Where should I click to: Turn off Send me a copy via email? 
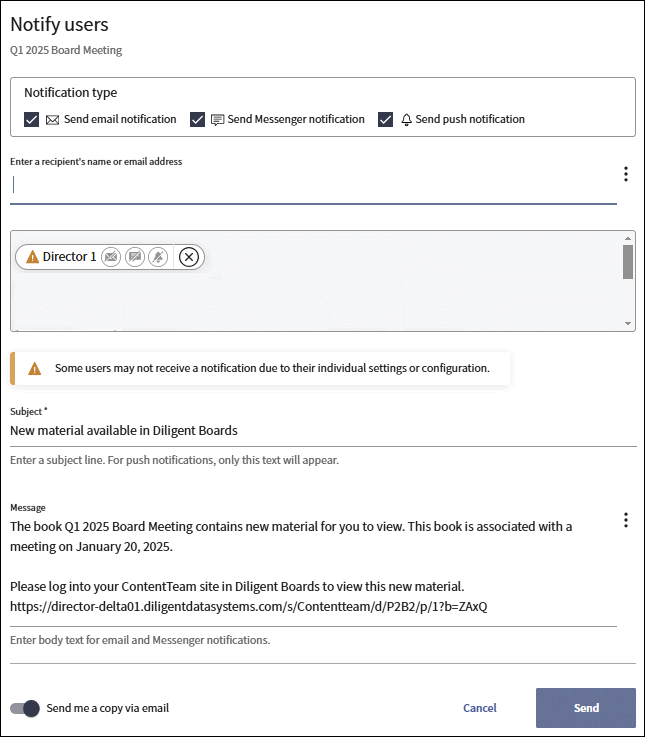25,708
